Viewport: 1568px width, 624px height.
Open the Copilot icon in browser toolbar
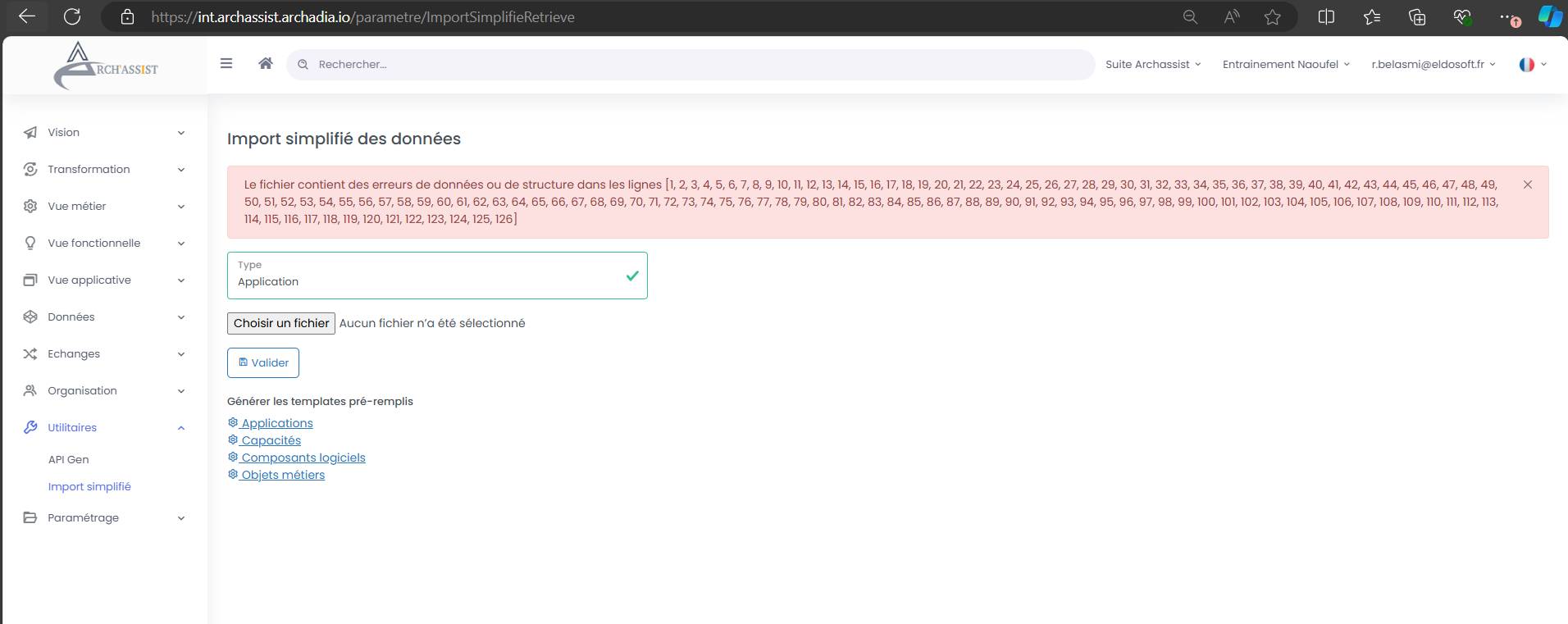[1549, 16]
